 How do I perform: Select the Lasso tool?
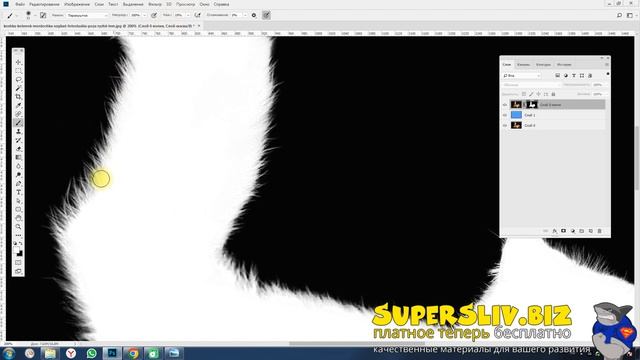(x=18, y=80)
